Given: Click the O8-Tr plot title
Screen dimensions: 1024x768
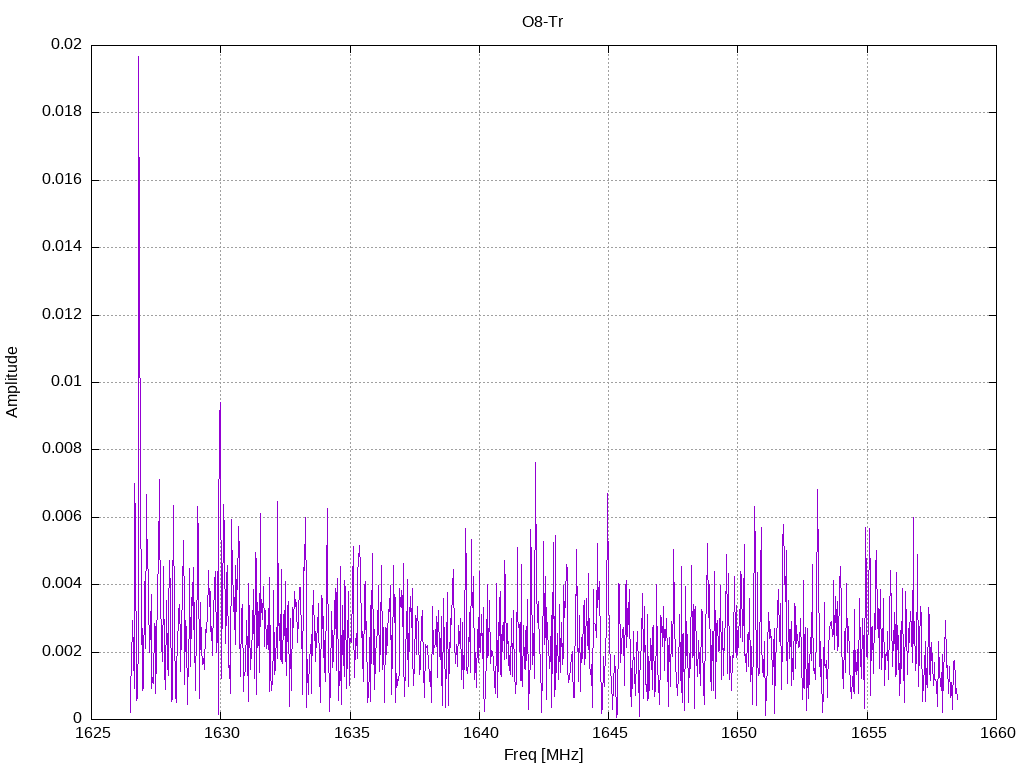Looking at the screenshot, I should click(x=543, y=21).
